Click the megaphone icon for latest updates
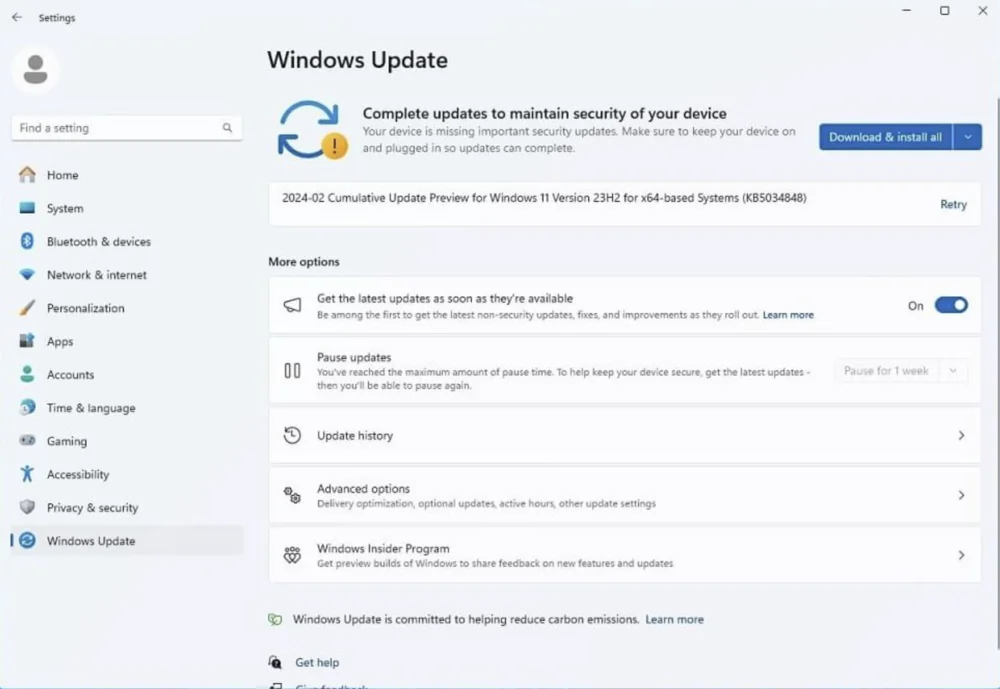 pos(292,305)
